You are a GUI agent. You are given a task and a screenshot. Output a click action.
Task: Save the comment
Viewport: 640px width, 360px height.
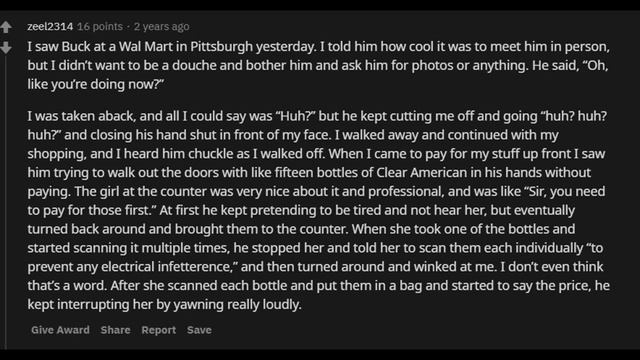coord(199,330)
